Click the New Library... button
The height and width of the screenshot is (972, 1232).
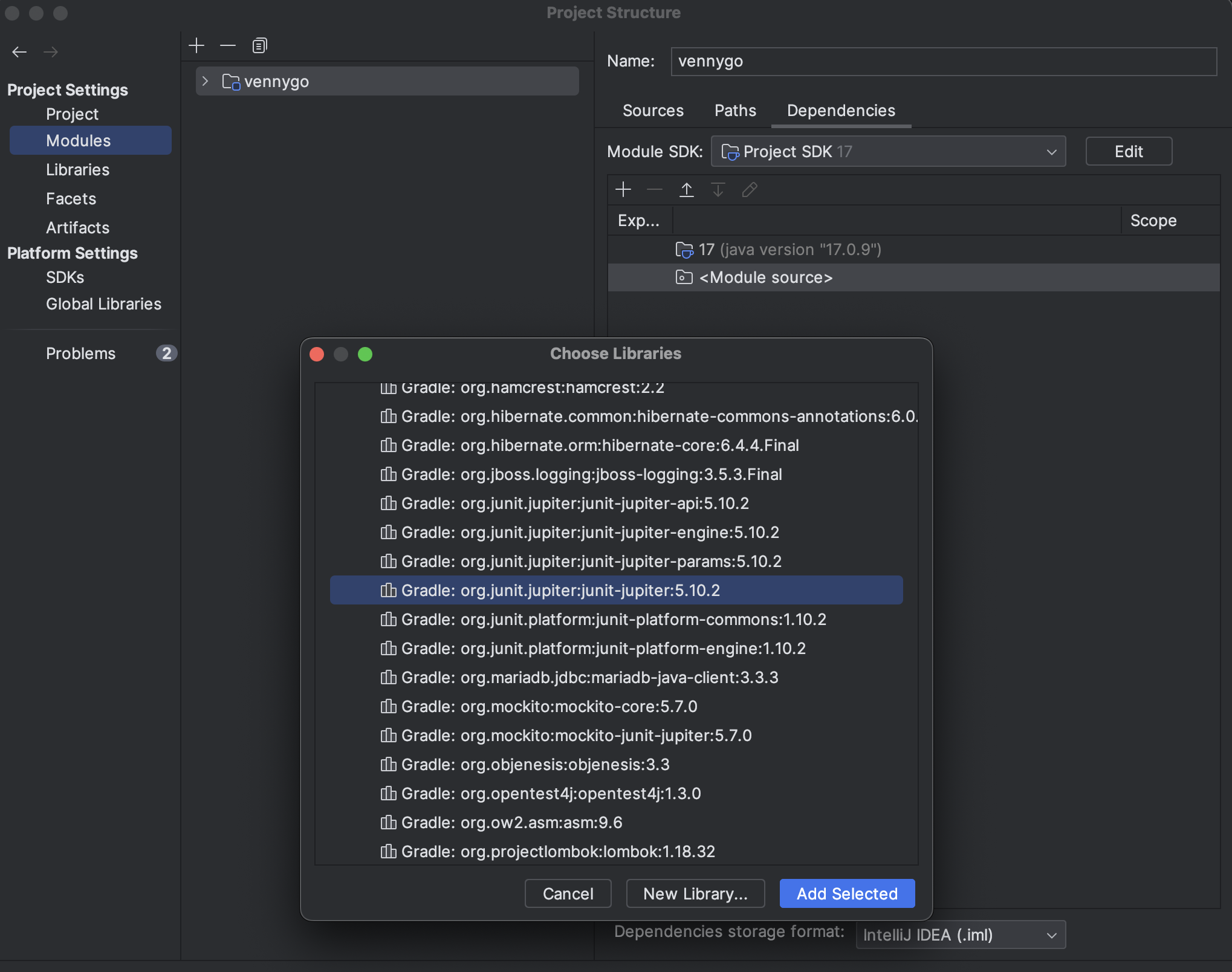pos(695,893)
